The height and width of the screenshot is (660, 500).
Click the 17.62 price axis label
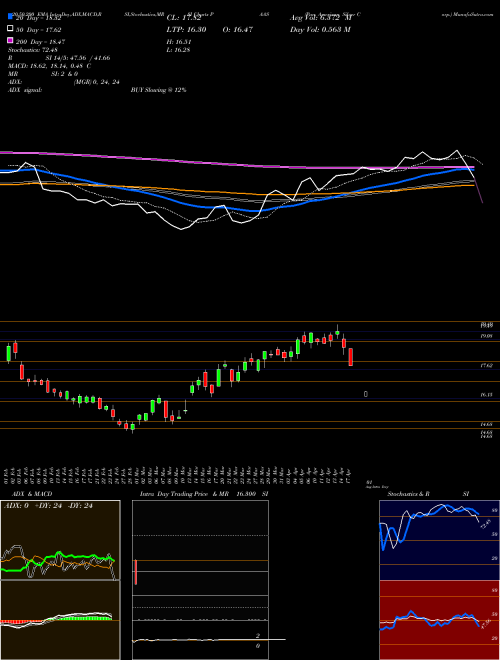coord(487,366)
